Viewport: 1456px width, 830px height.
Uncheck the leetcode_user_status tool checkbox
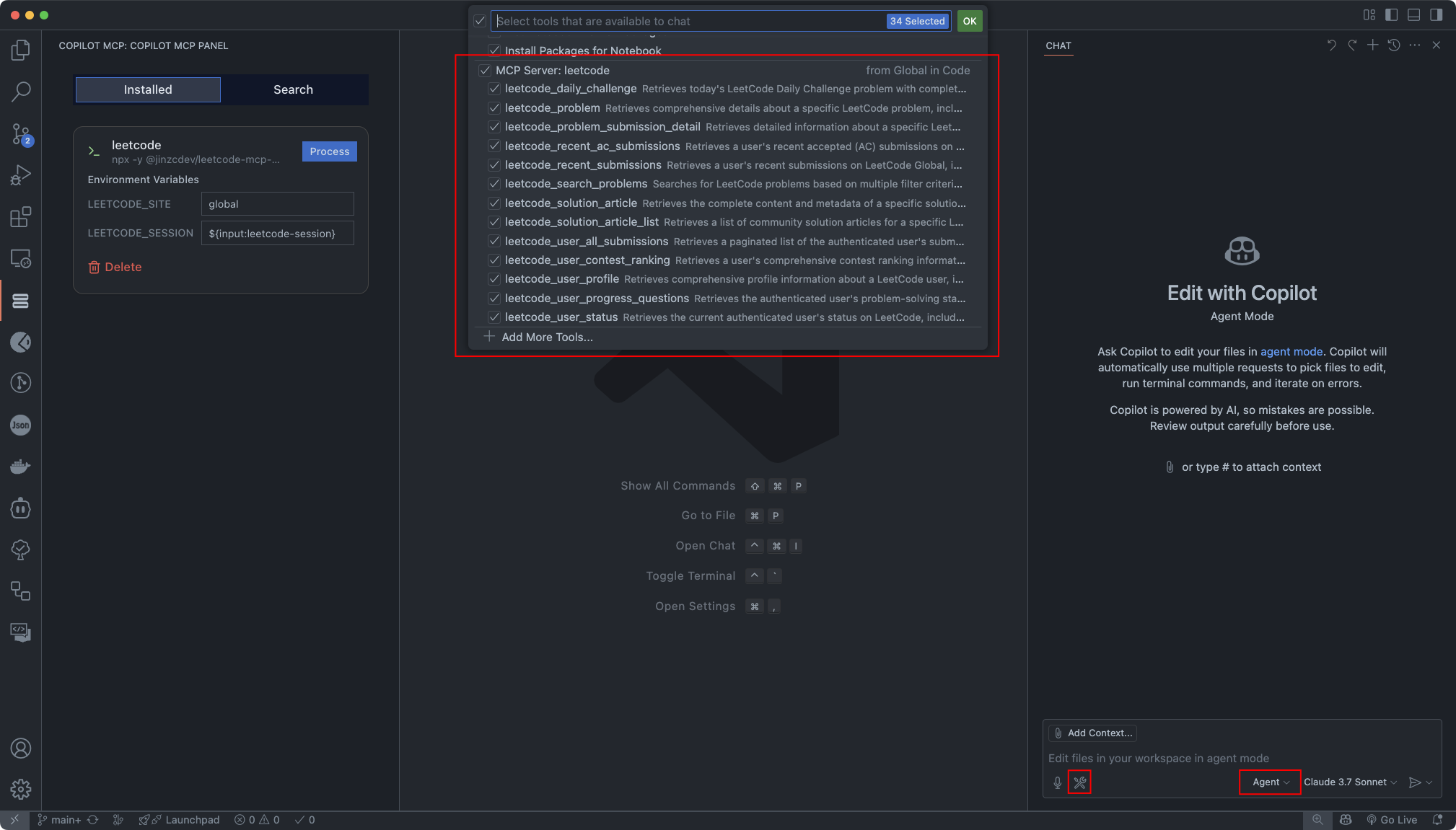pos(494,317)
